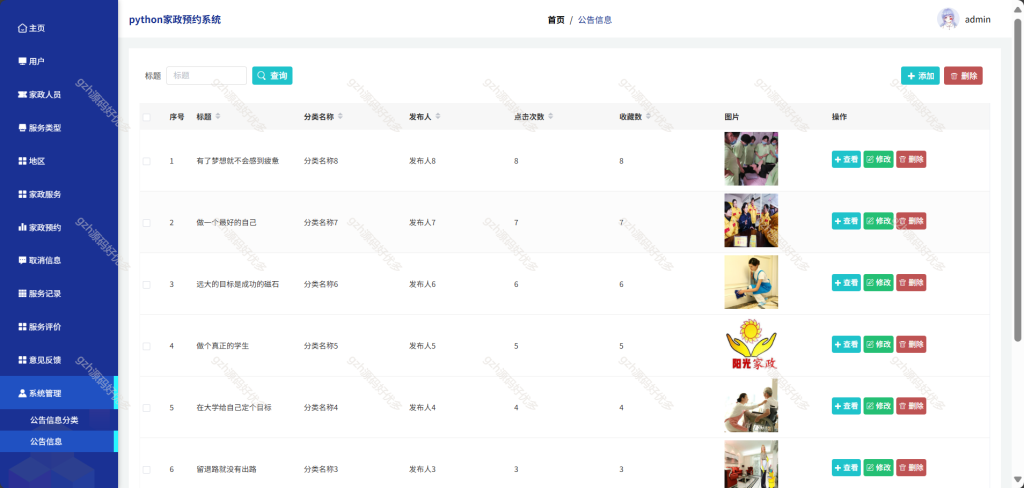The height and width of the screenshot is (488, 1024).
Task: Check the checkbox for row 6
Action: point(146,469)
